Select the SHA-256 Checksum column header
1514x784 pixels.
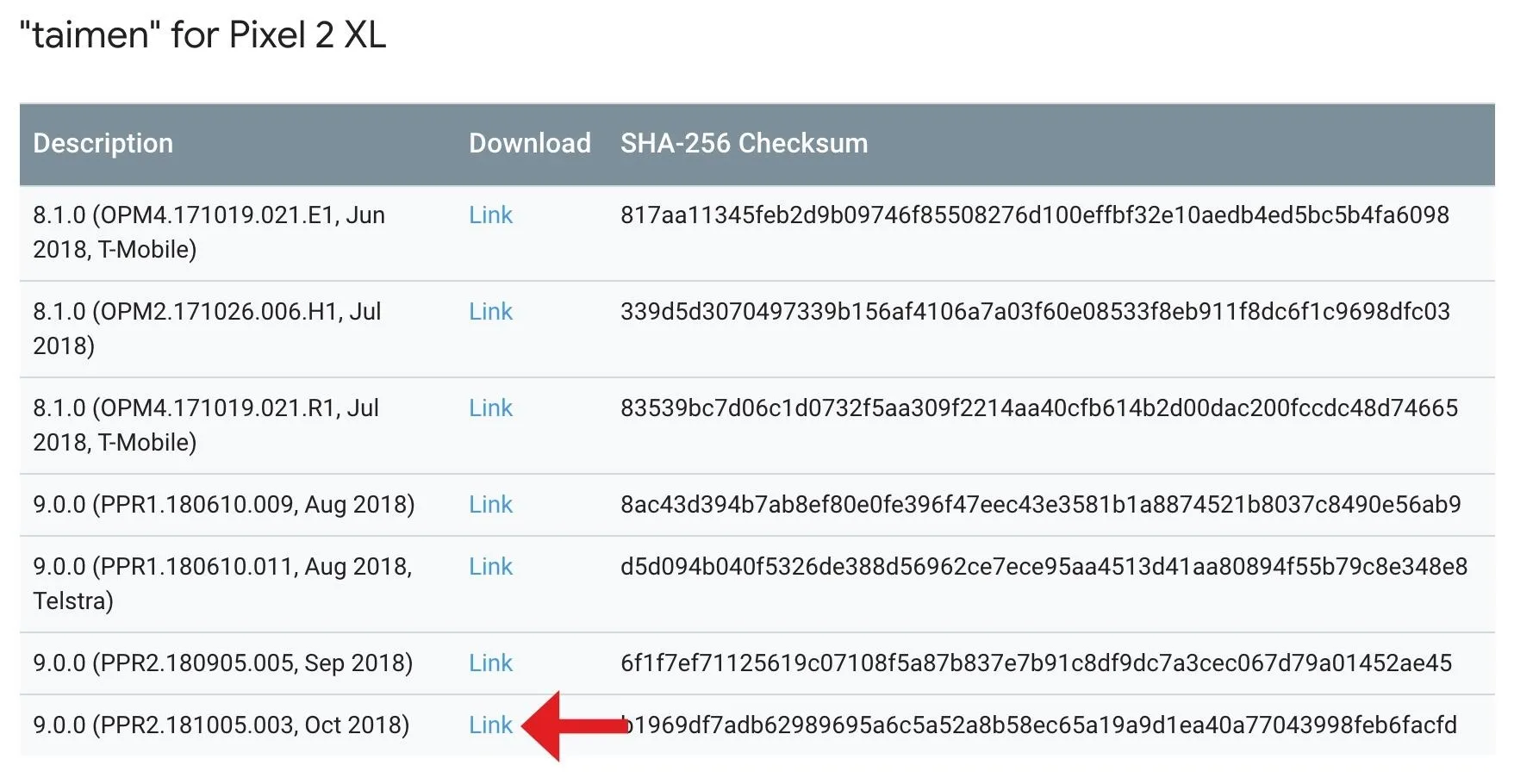(x=745, y=143)
